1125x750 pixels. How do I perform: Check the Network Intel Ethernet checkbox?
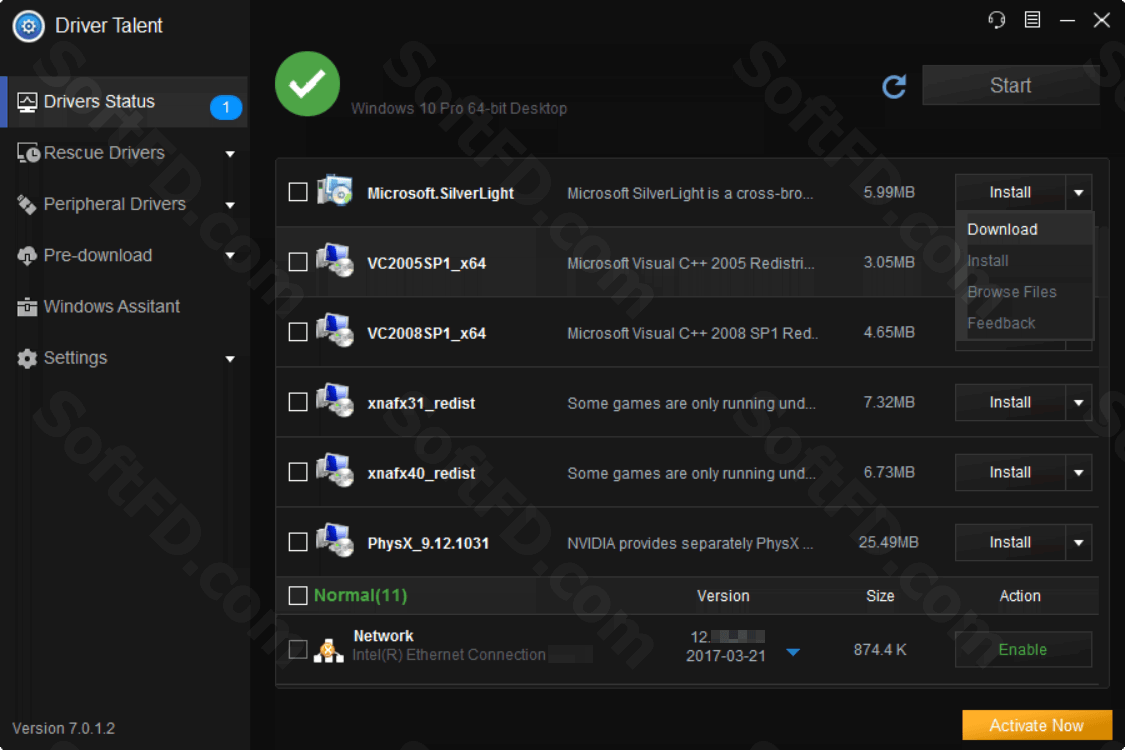pyautogui.click(x=298, y=650)
